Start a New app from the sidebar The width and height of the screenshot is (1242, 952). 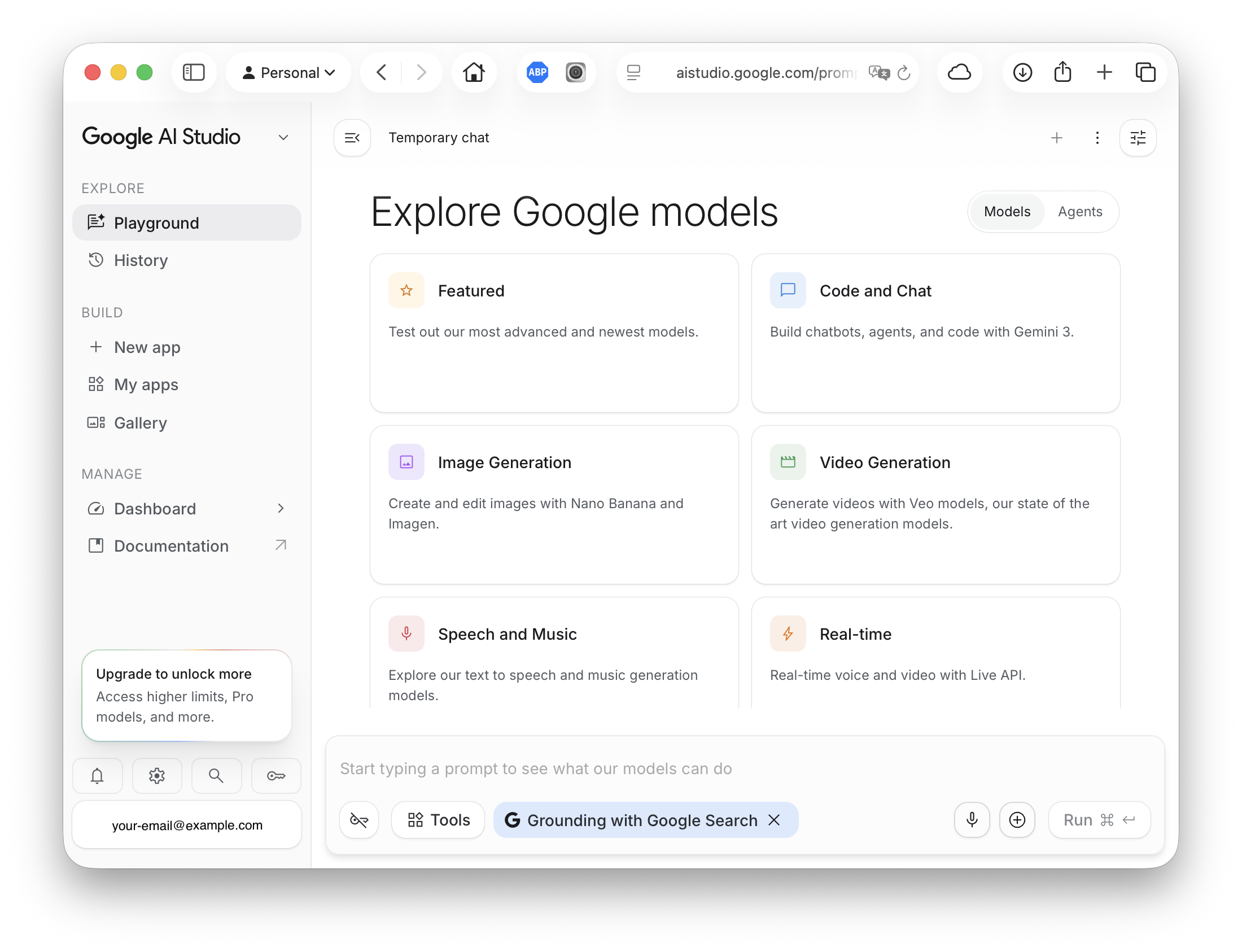[x=186, y=347]
